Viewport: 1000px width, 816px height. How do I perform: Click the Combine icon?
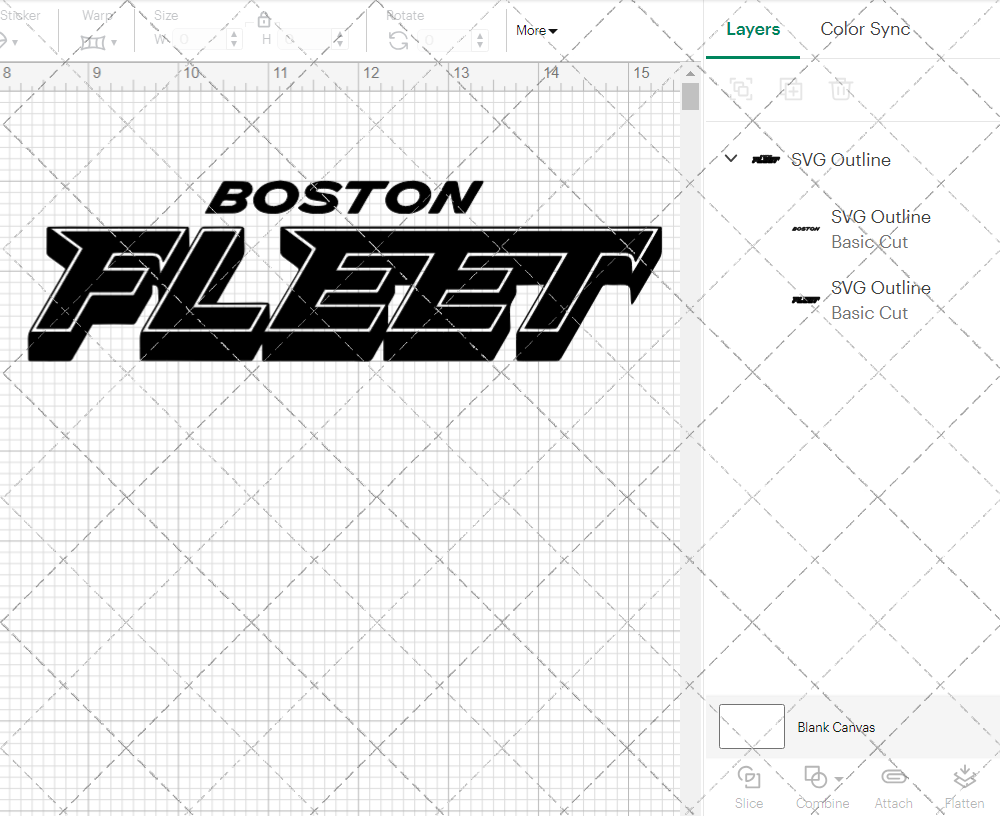click(815, 776)
